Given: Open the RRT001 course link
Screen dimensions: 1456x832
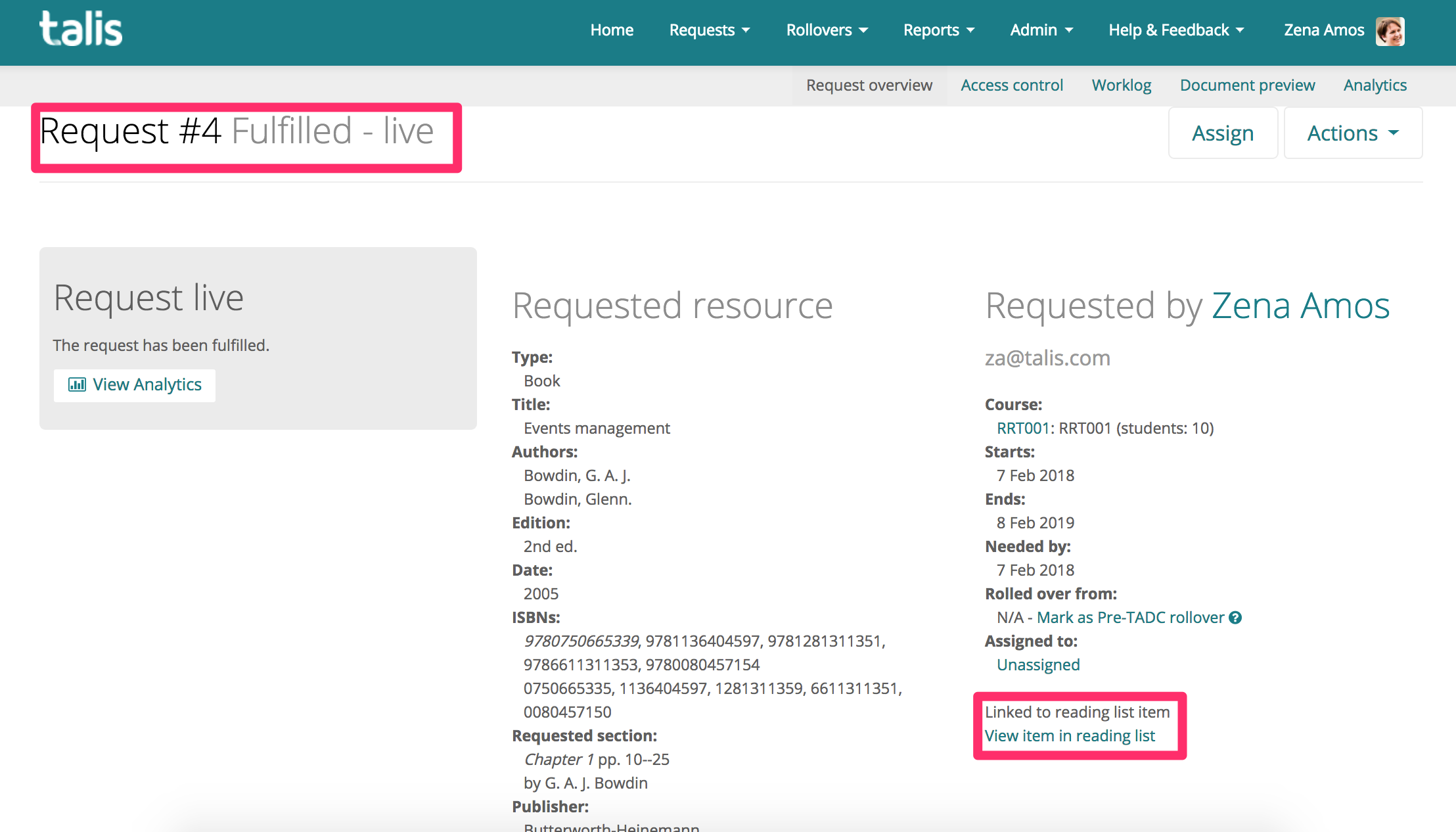Looking at the screenshot, I should point(1022,428).
